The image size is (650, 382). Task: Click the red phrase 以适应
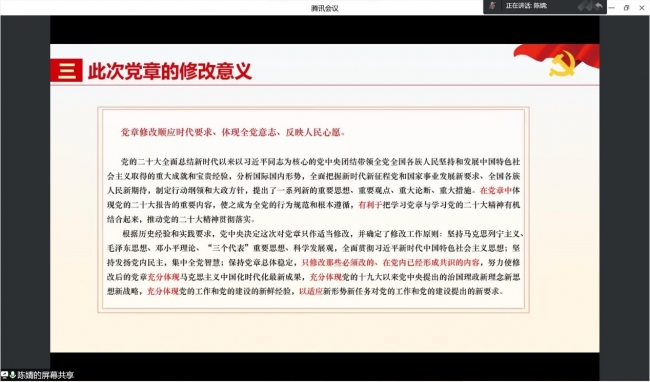(311, 292)
